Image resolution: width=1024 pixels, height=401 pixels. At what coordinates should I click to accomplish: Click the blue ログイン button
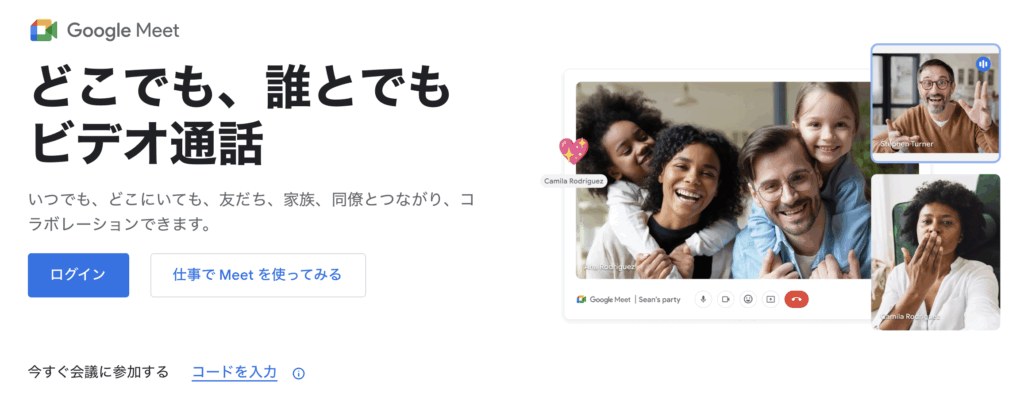78,275
